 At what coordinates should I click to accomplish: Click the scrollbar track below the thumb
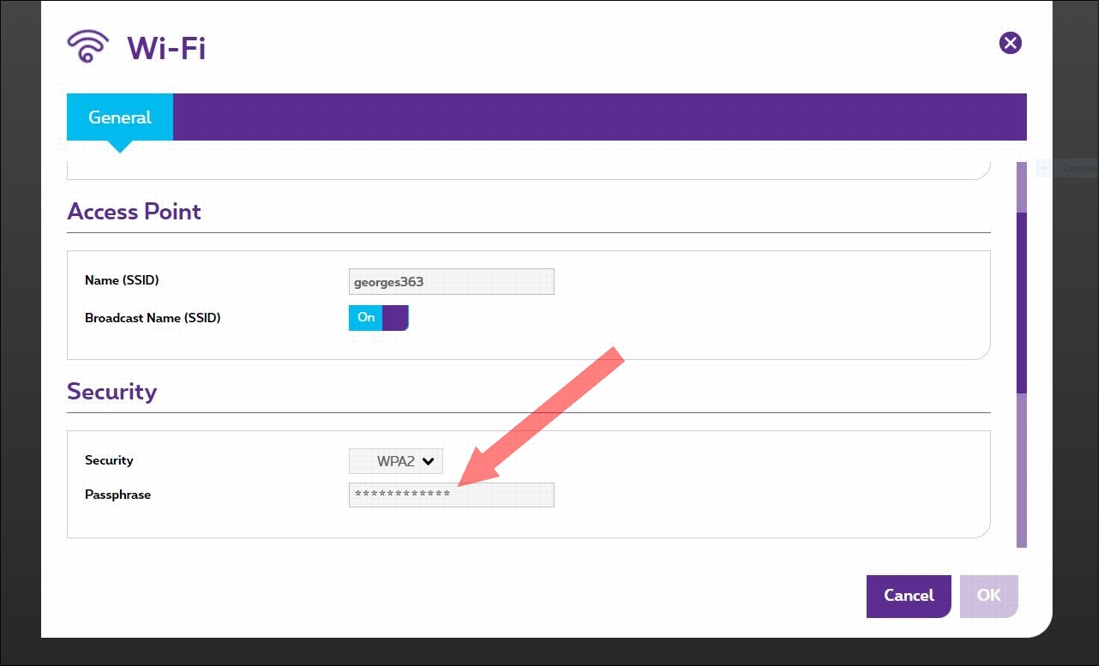coord(1021,470)
